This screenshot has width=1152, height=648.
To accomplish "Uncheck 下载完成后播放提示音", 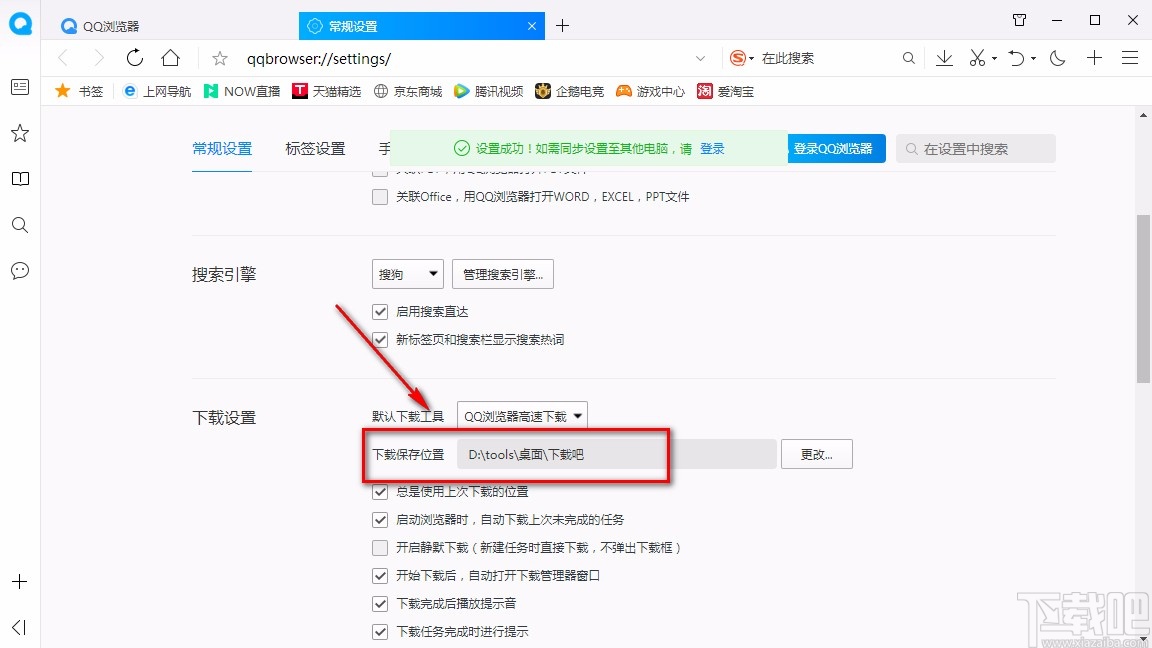I will click(380, 603).
